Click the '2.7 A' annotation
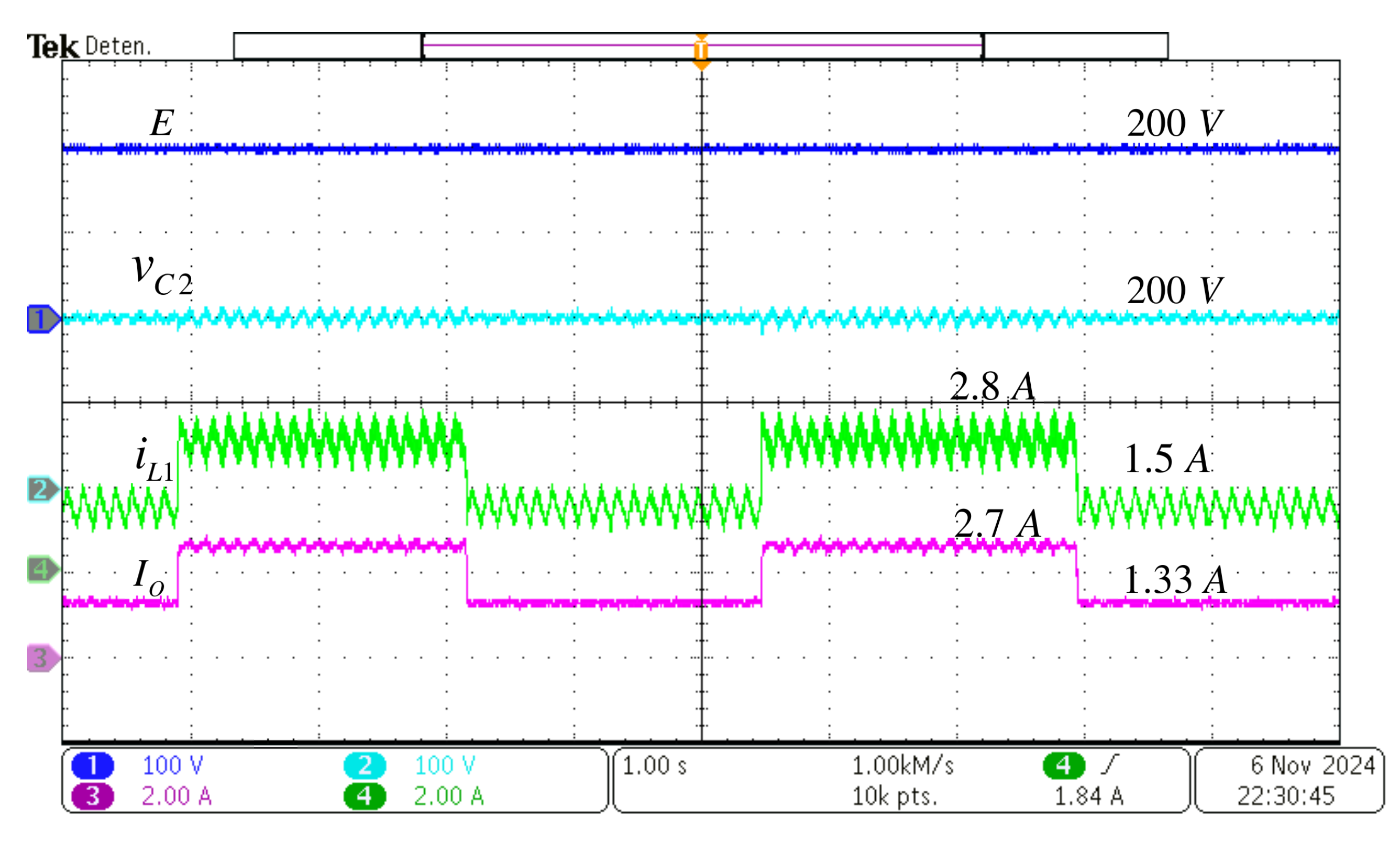 click(997, 523)
